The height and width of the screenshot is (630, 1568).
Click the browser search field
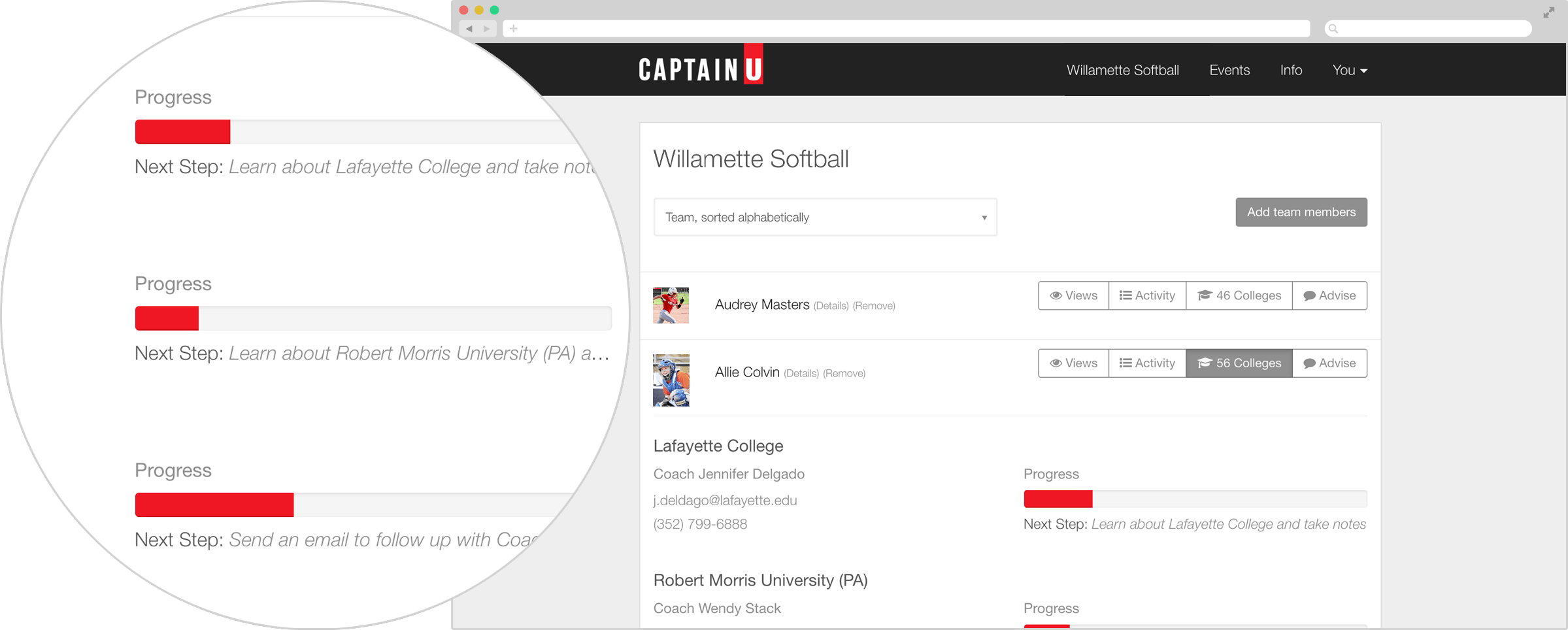[1428, 29]
